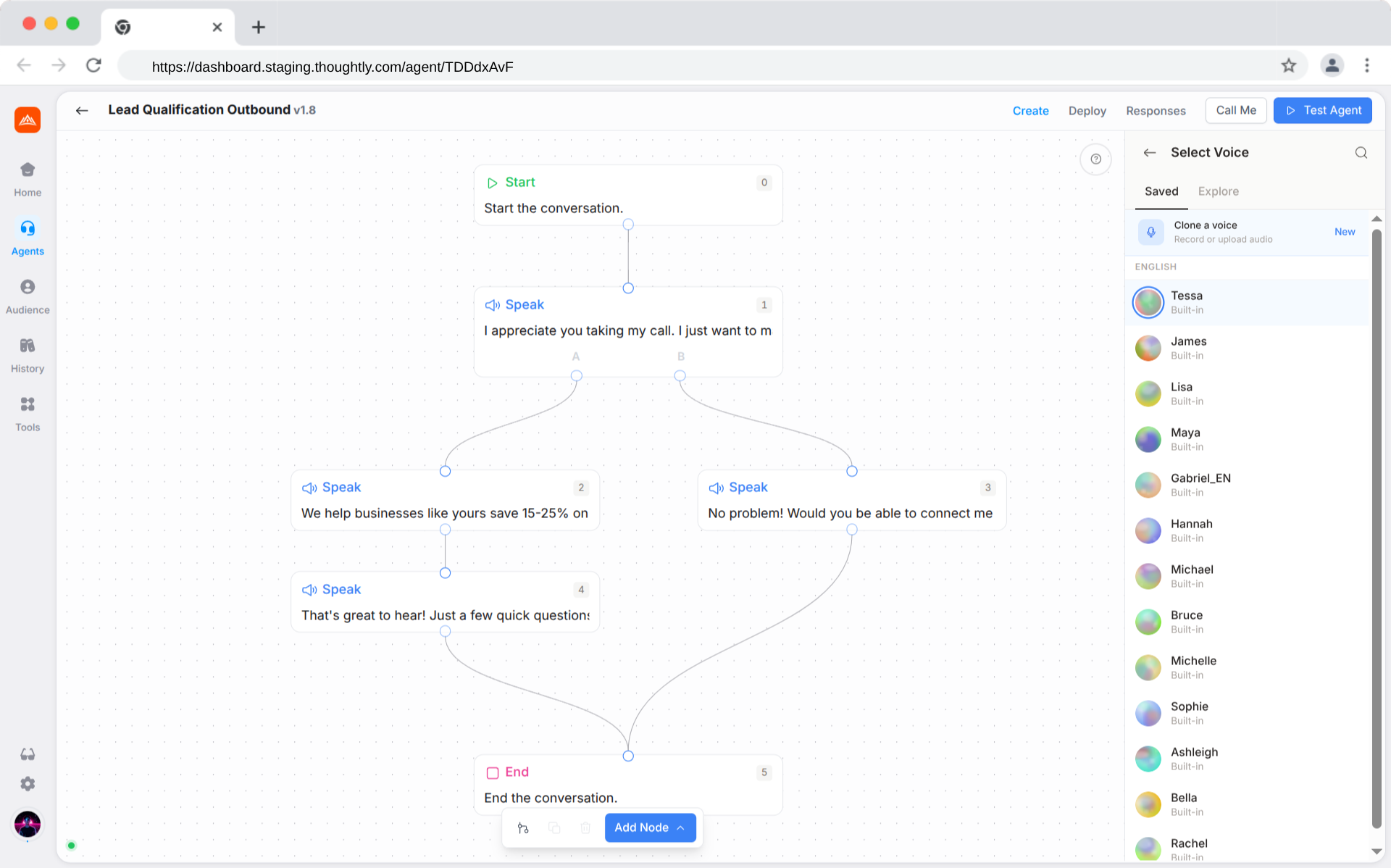The image size is (1391, 868).
Task: Open Settings via the gear icon
Action: (27, 783)
